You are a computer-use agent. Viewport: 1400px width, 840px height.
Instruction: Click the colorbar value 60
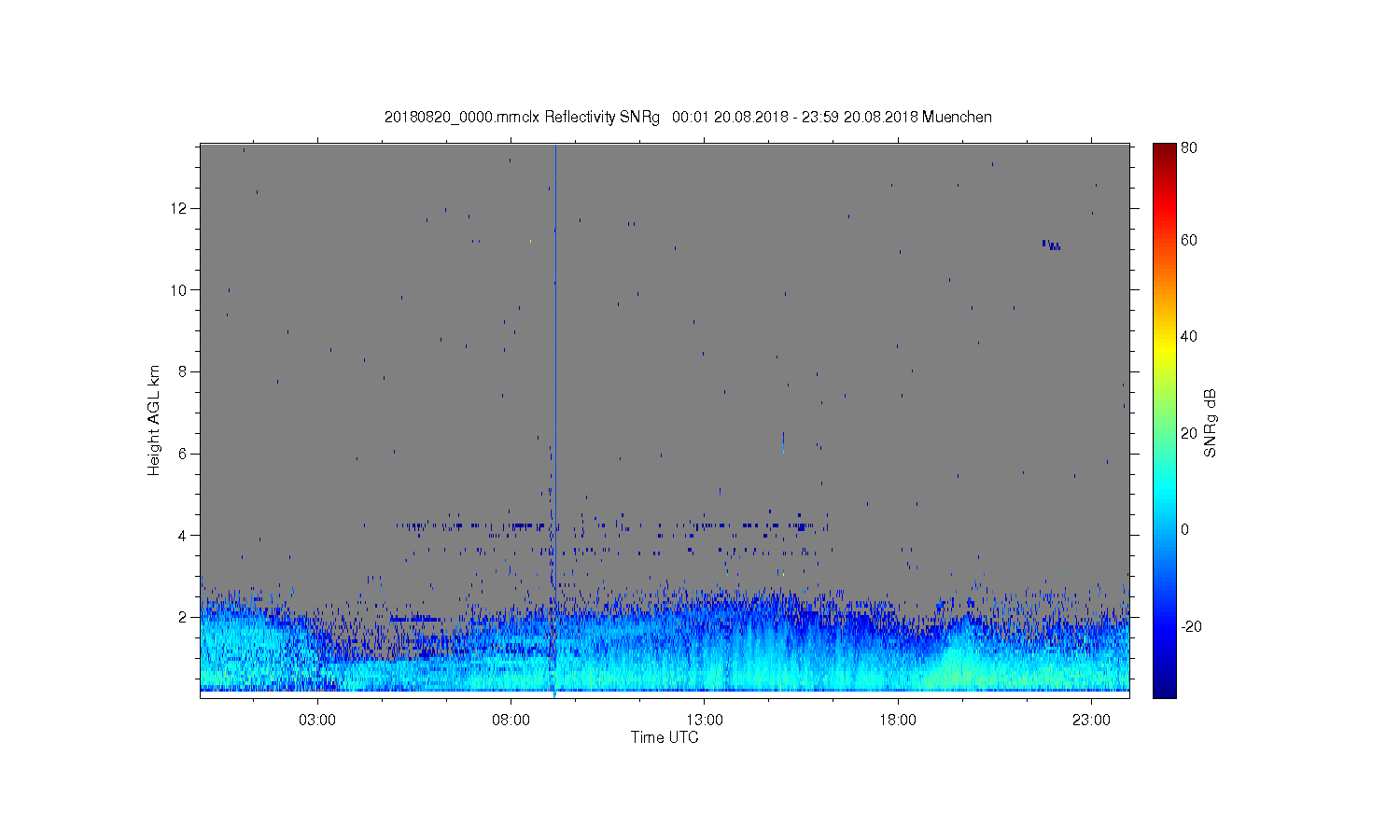pos(1189,241)
